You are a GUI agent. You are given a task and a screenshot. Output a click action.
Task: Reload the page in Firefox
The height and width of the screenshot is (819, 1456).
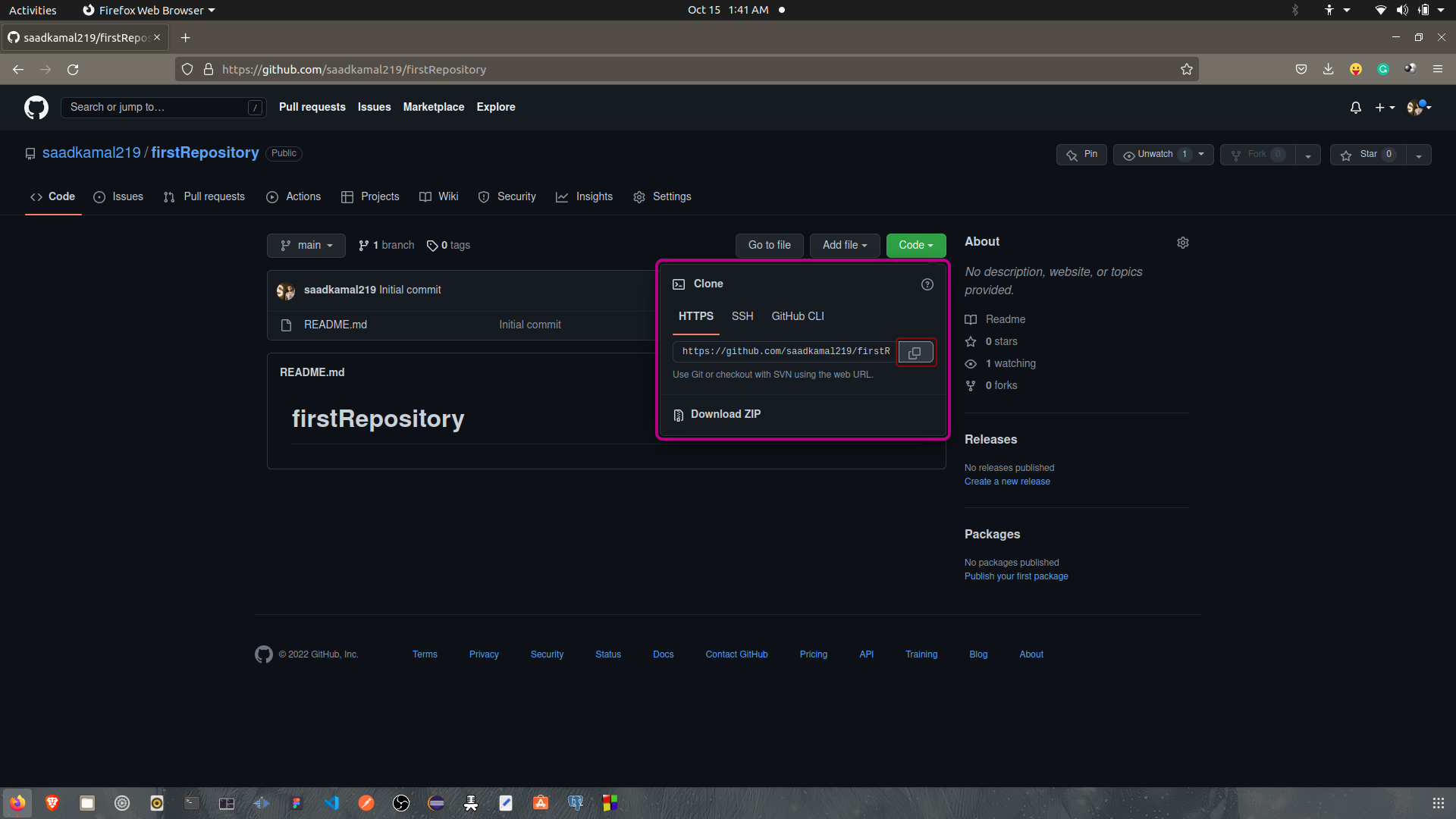(x=73, y=70)
